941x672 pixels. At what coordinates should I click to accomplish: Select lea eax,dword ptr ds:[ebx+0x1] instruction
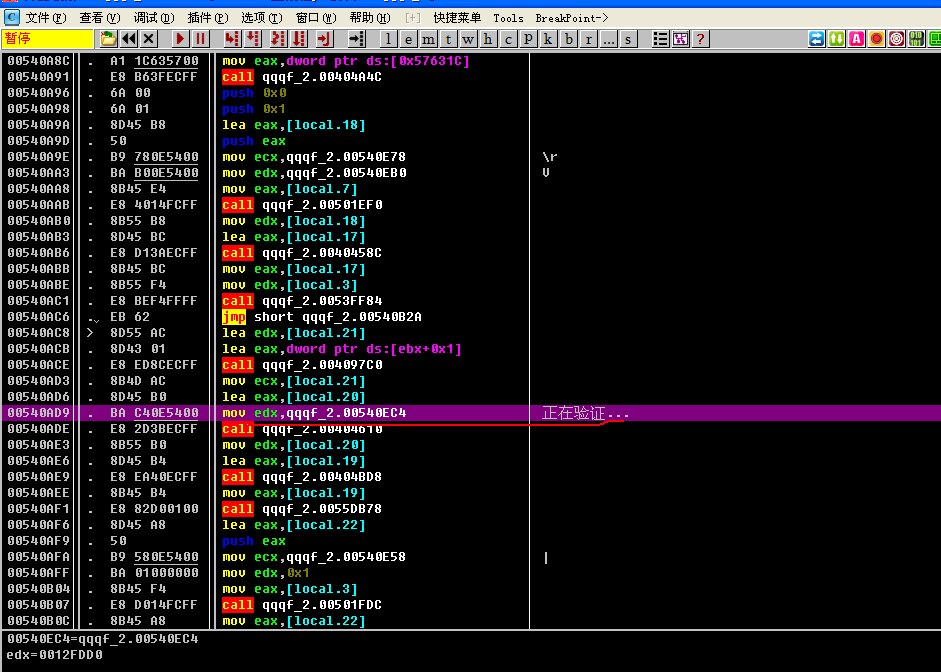coord(341,349)
